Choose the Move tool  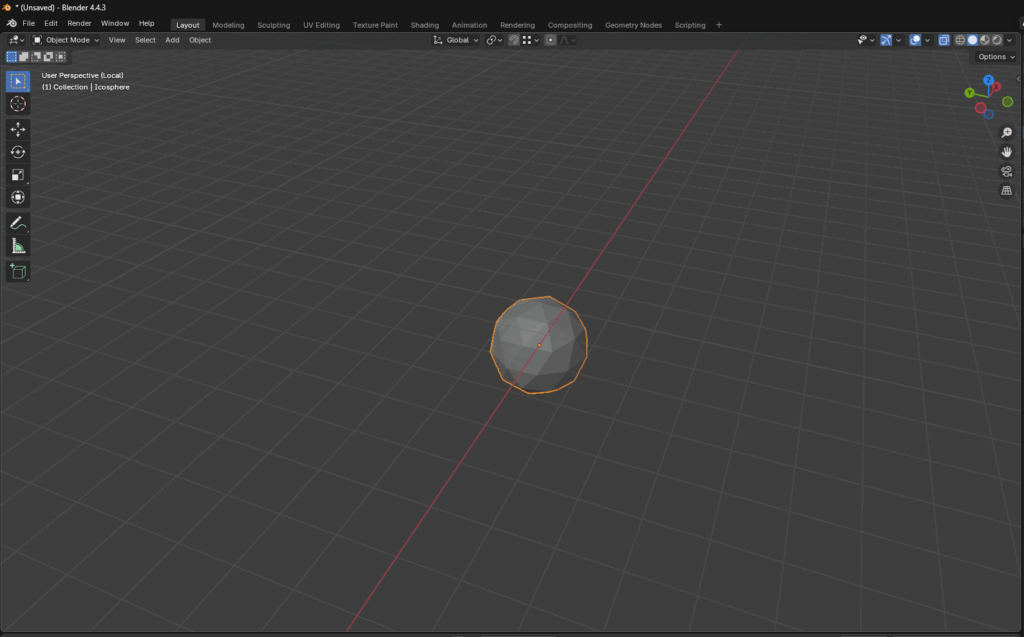point(18,129)
